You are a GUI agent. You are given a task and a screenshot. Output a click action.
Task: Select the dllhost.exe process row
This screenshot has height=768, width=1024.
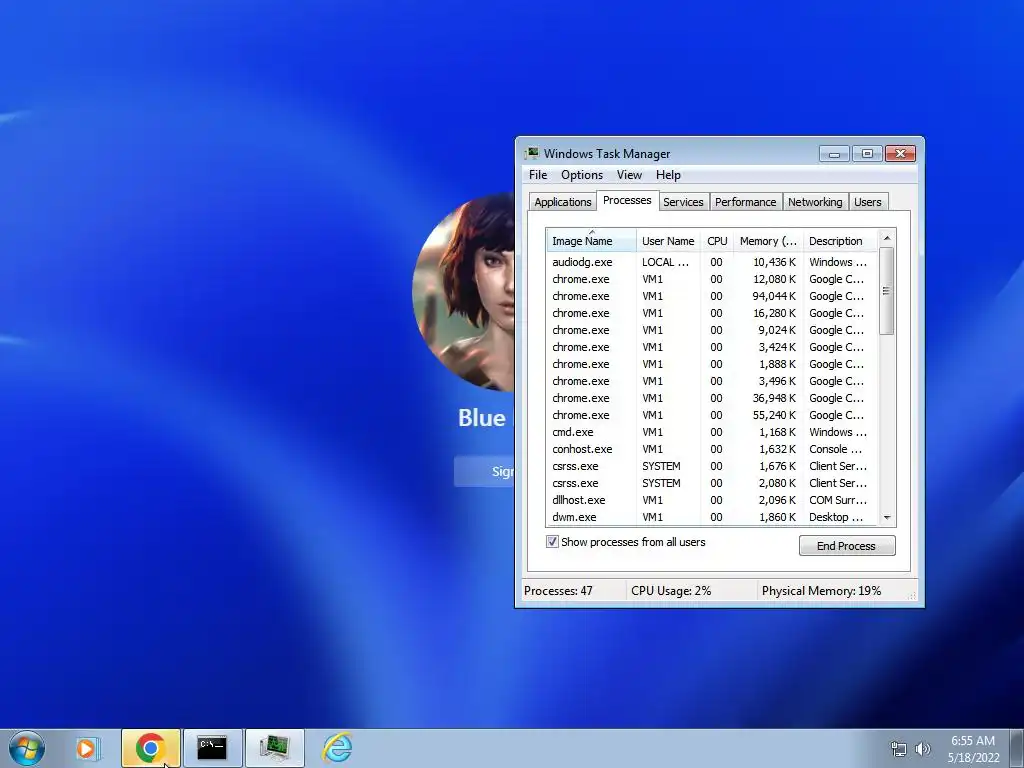(x=712, y=500)
